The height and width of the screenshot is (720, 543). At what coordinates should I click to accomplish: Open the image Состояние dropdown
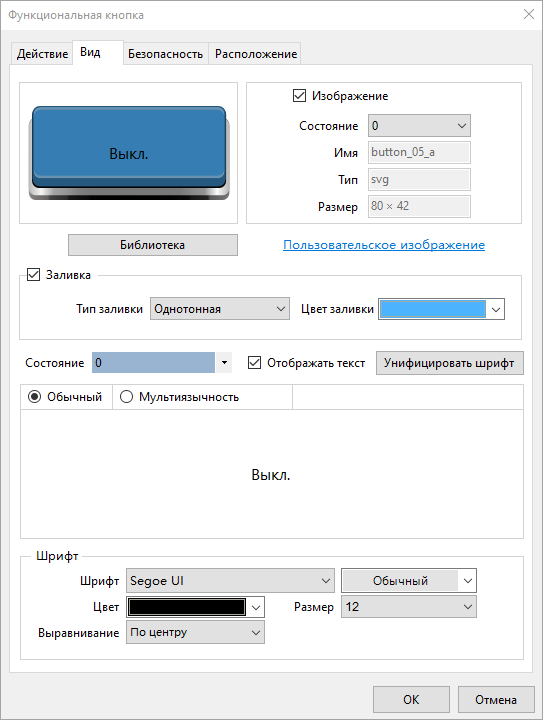(419, 126)
